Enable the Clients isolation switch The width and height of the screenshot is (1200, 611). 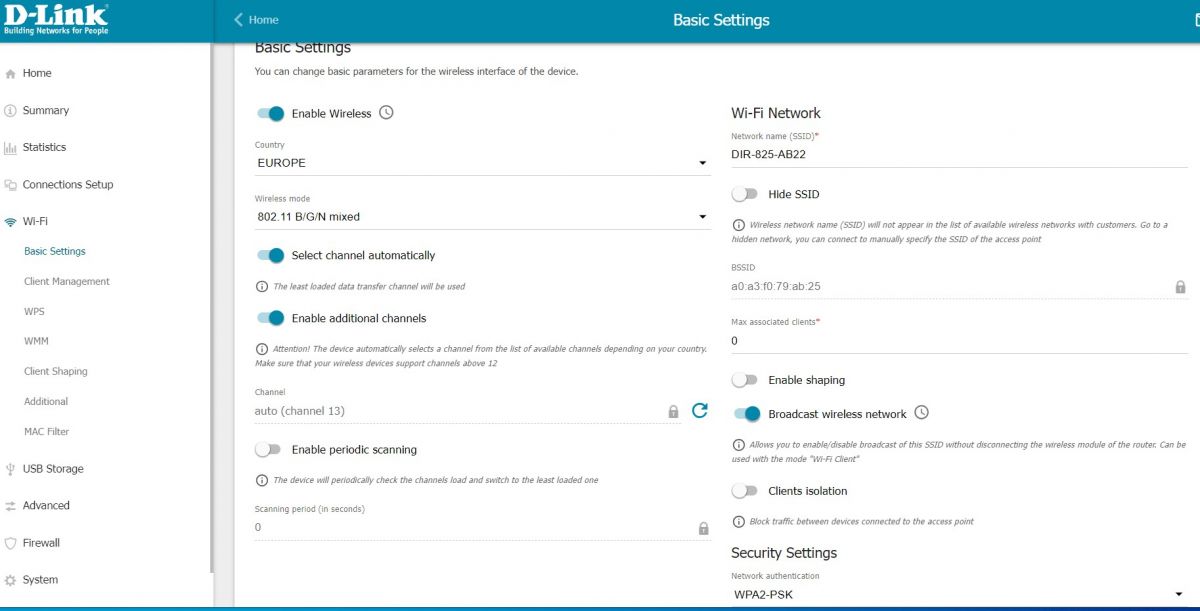(x=745, y=491)
